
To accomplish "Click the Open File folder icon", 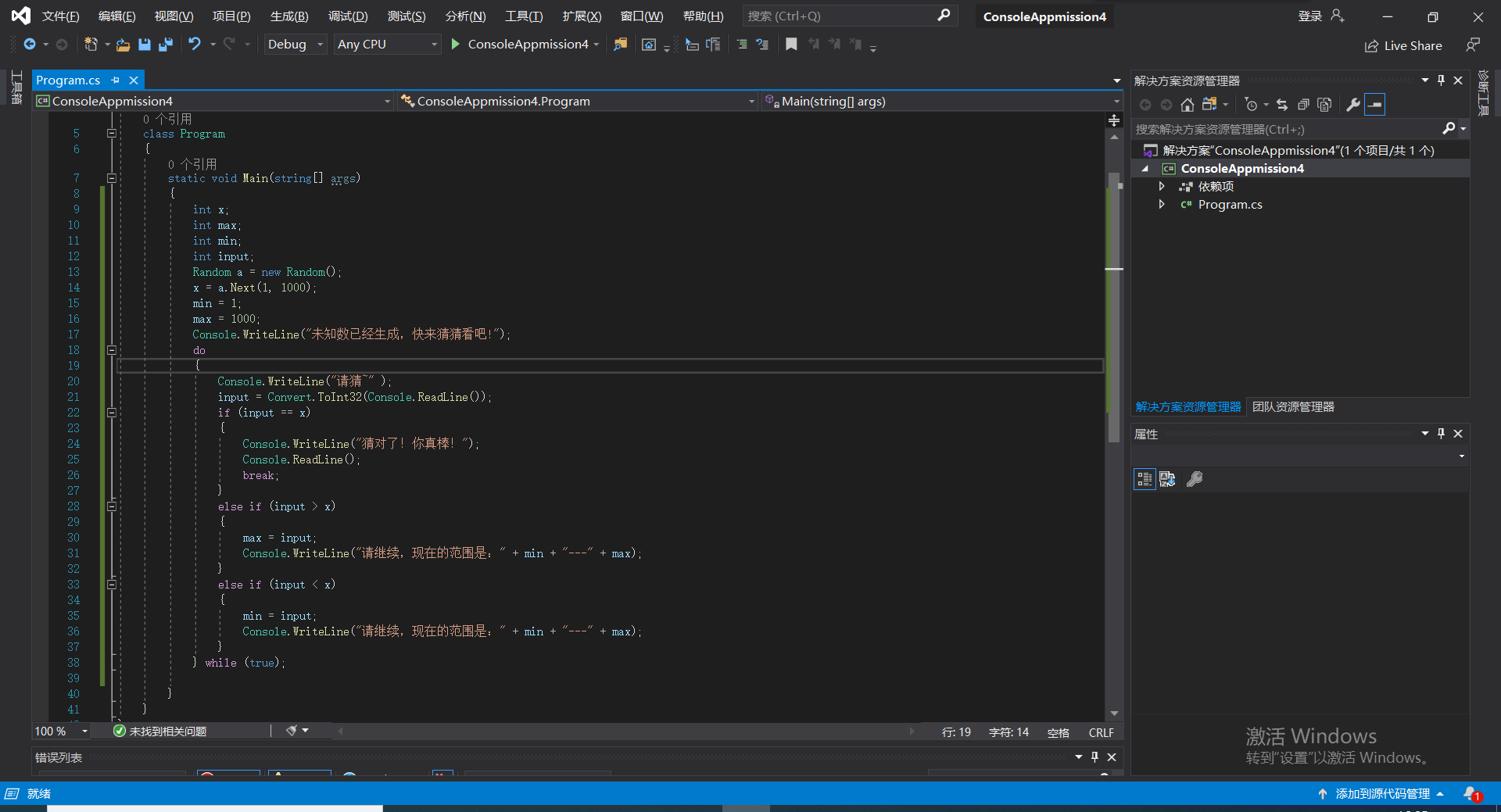I will coord(123,45).
